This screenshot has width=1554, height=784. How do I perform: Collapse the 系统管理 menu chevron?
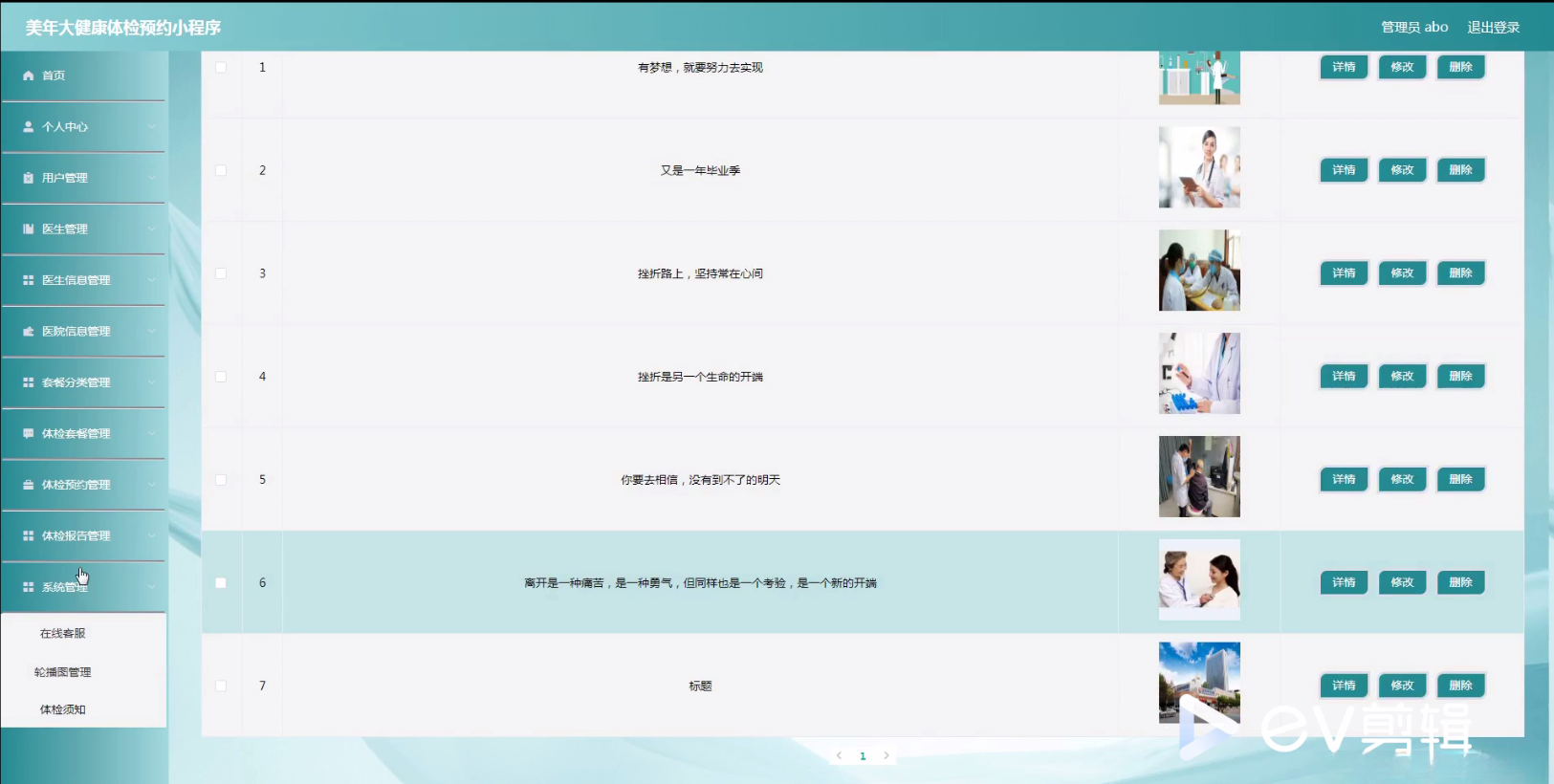[x=151, y=587]
